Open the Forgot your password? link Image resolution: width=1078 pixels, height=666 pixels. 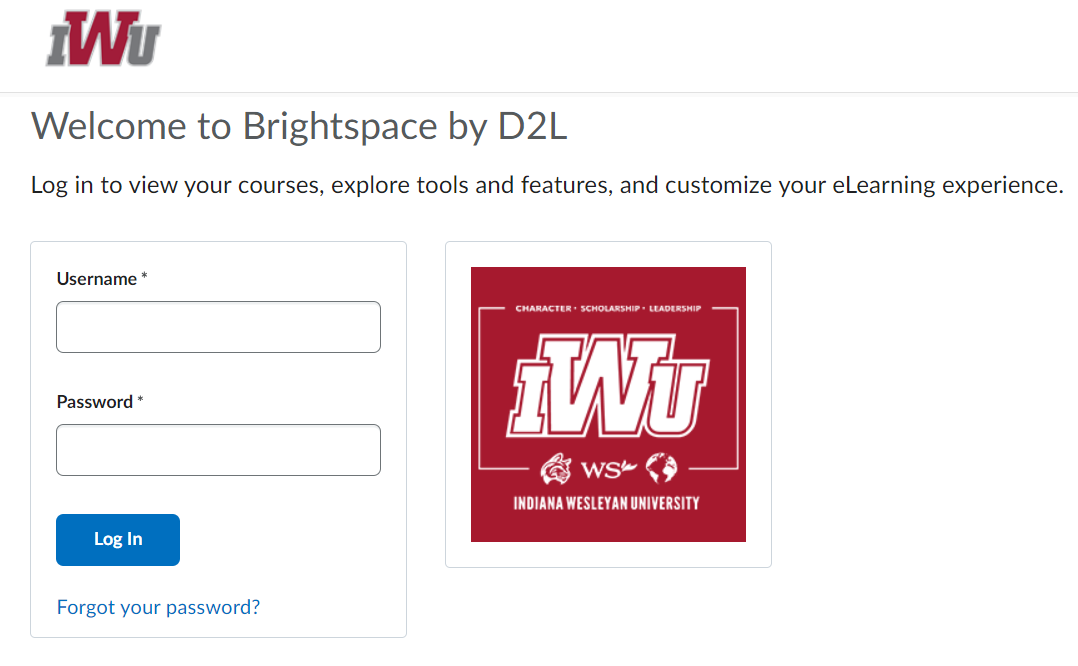point(158,607)
